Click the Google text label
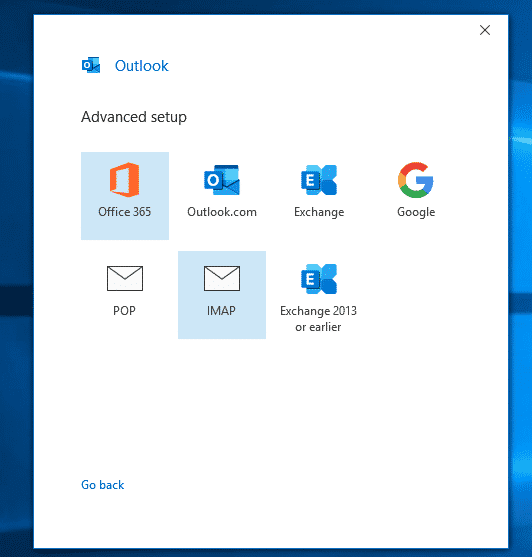Viewport: 532px width, 557px height. [416, 212]
